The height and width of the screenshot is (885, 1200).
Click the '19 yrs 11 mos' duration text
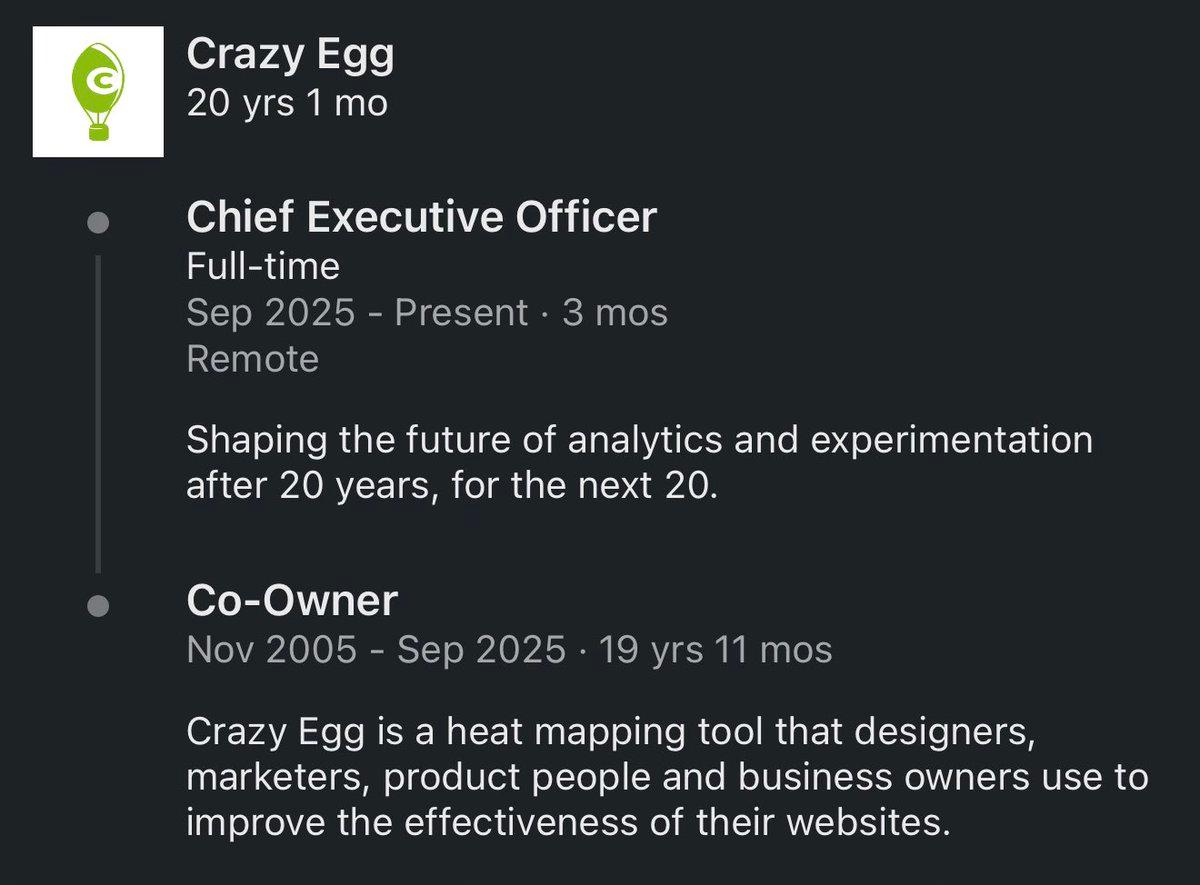717,649
